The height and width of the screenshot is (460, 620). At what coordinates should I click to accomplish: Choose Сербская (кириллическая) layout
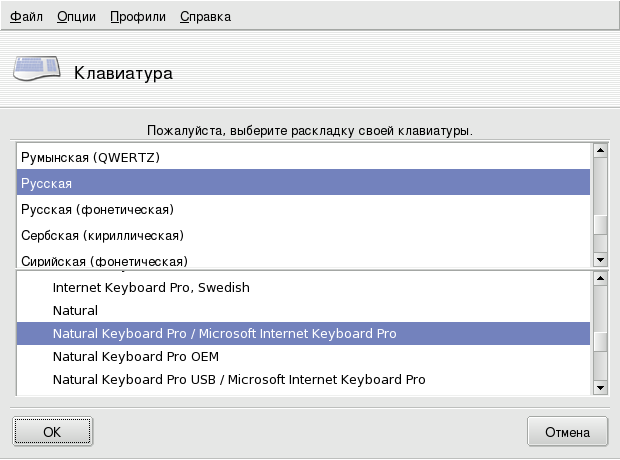tap(103, 235)
